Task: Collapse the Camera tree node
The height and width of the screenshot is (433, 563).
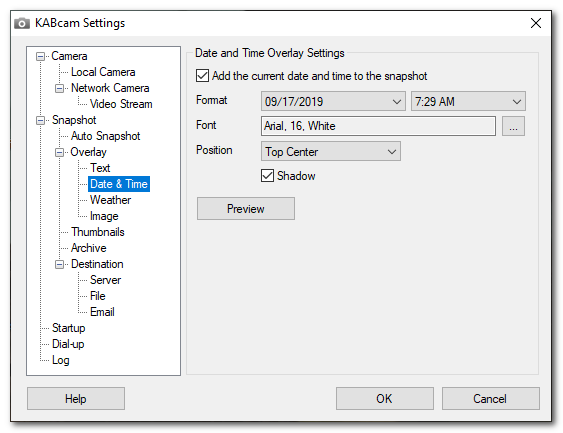Action: coord(41,56)
